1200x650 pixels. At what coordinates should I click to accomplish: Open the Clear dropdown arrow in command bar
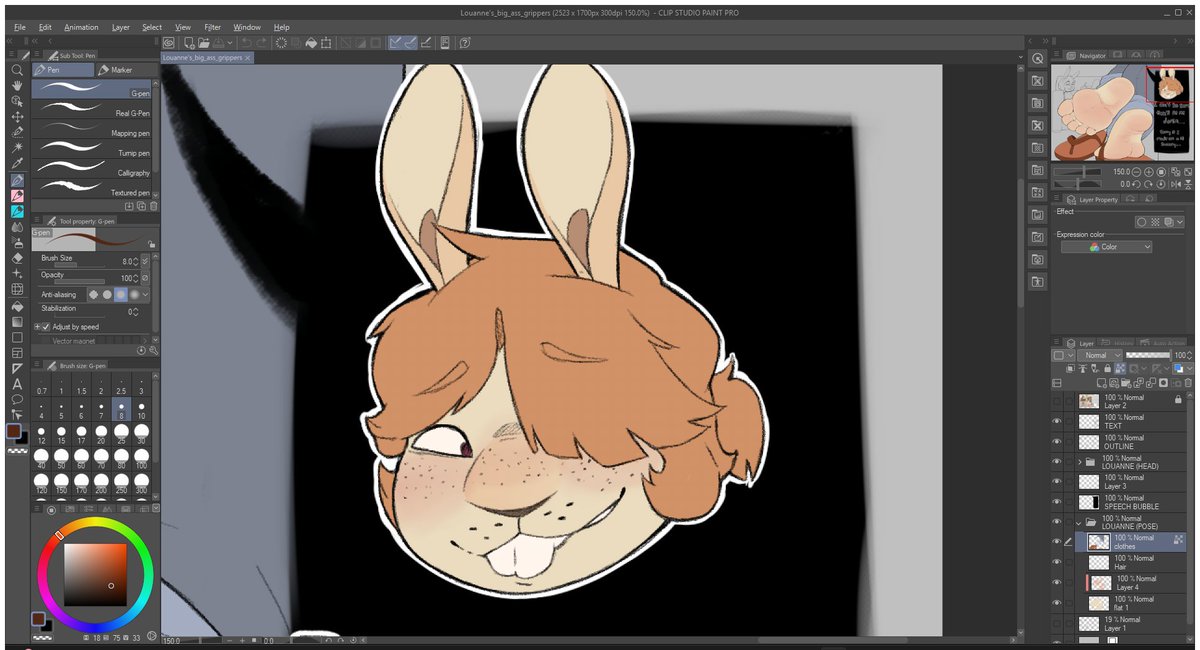coord(230,43)
